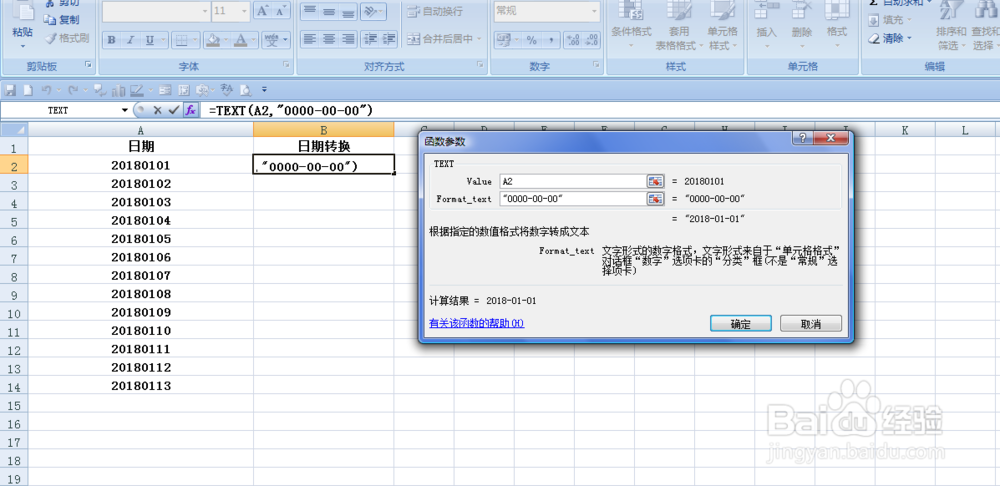Toggle bold formatting in the ribbon
Screen dimensions: 1000x486
point(112,40)
